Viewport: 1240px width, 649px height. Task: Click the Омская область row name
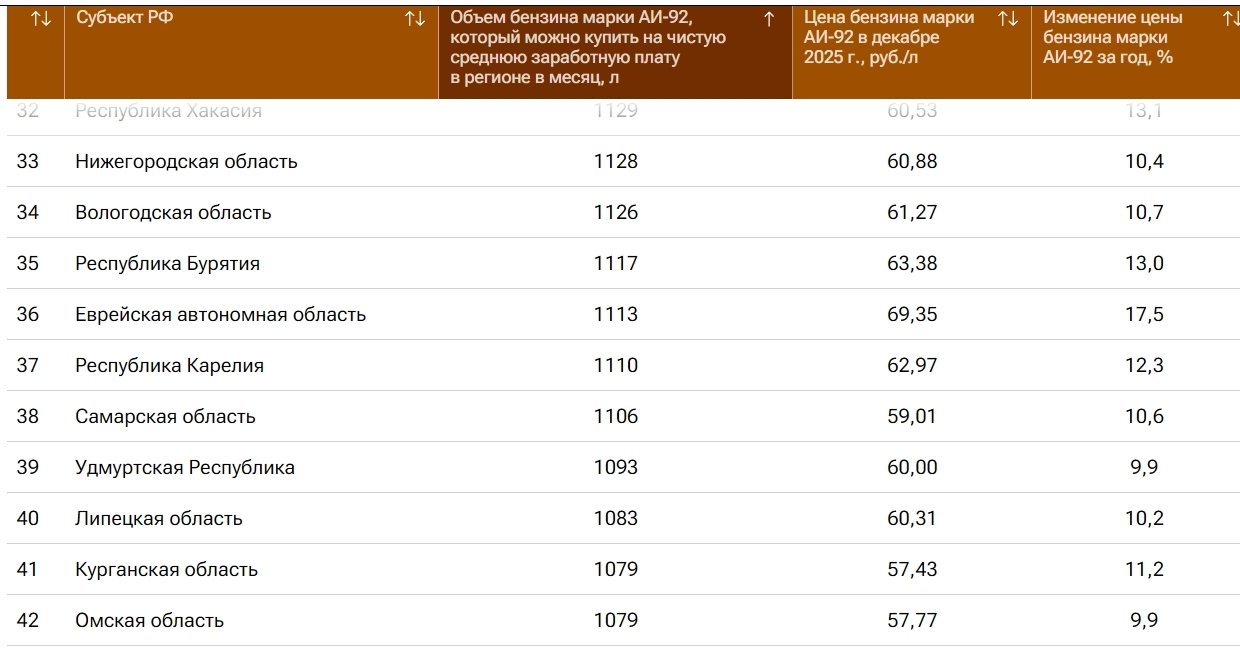pyautogui.click(x=149, y=621)
